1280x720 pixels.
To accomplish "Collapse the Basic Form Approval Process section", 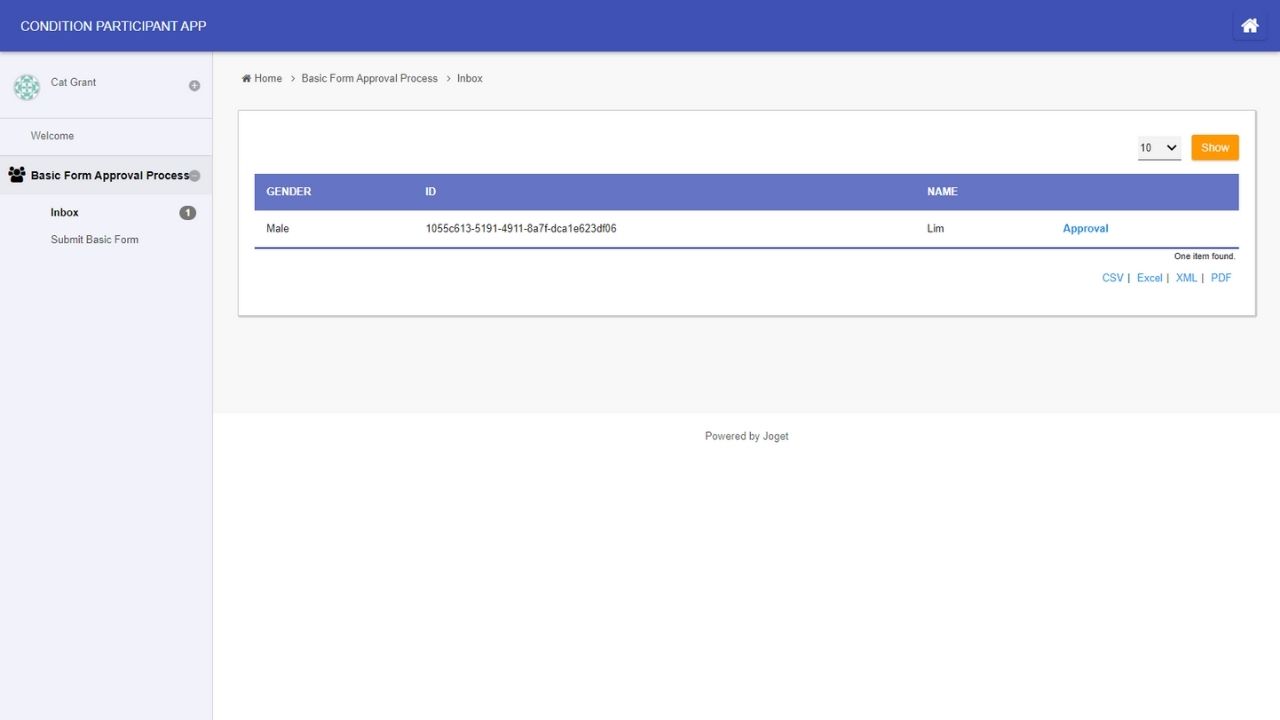I will coord(195,176).
